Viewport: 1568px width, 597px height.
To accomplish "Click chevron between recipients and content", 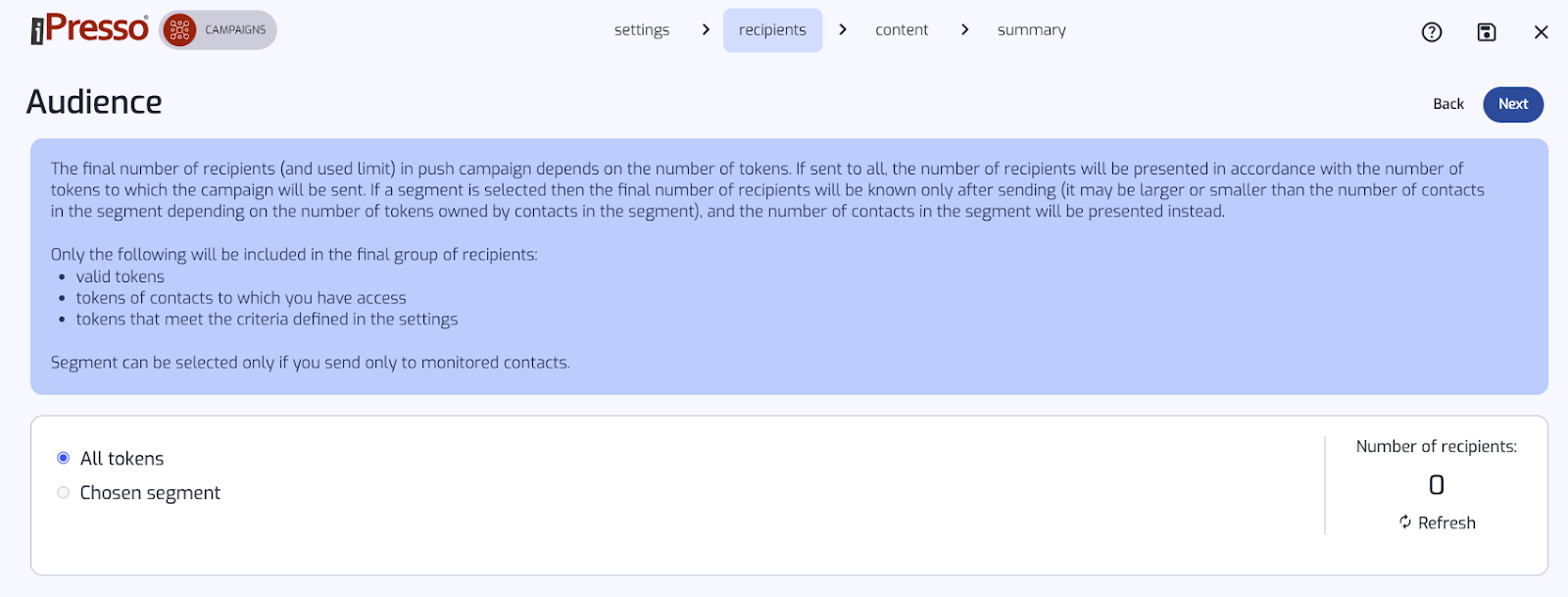I will pyautogui.click(x=843, y=29).
